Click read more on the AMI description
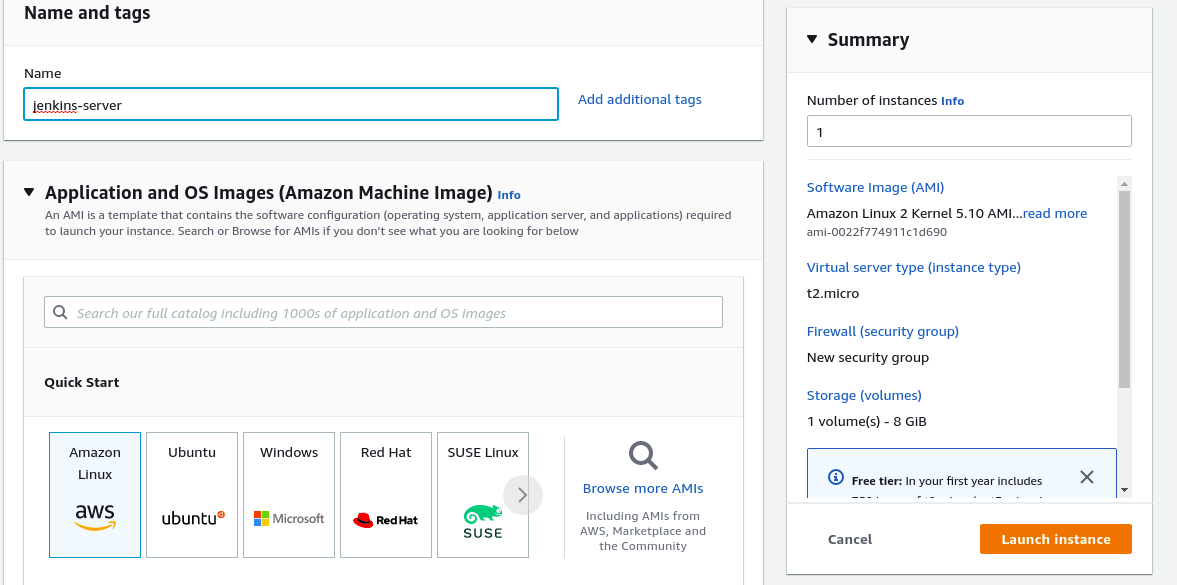The image size is (1177, 585). pos(1055,213)
